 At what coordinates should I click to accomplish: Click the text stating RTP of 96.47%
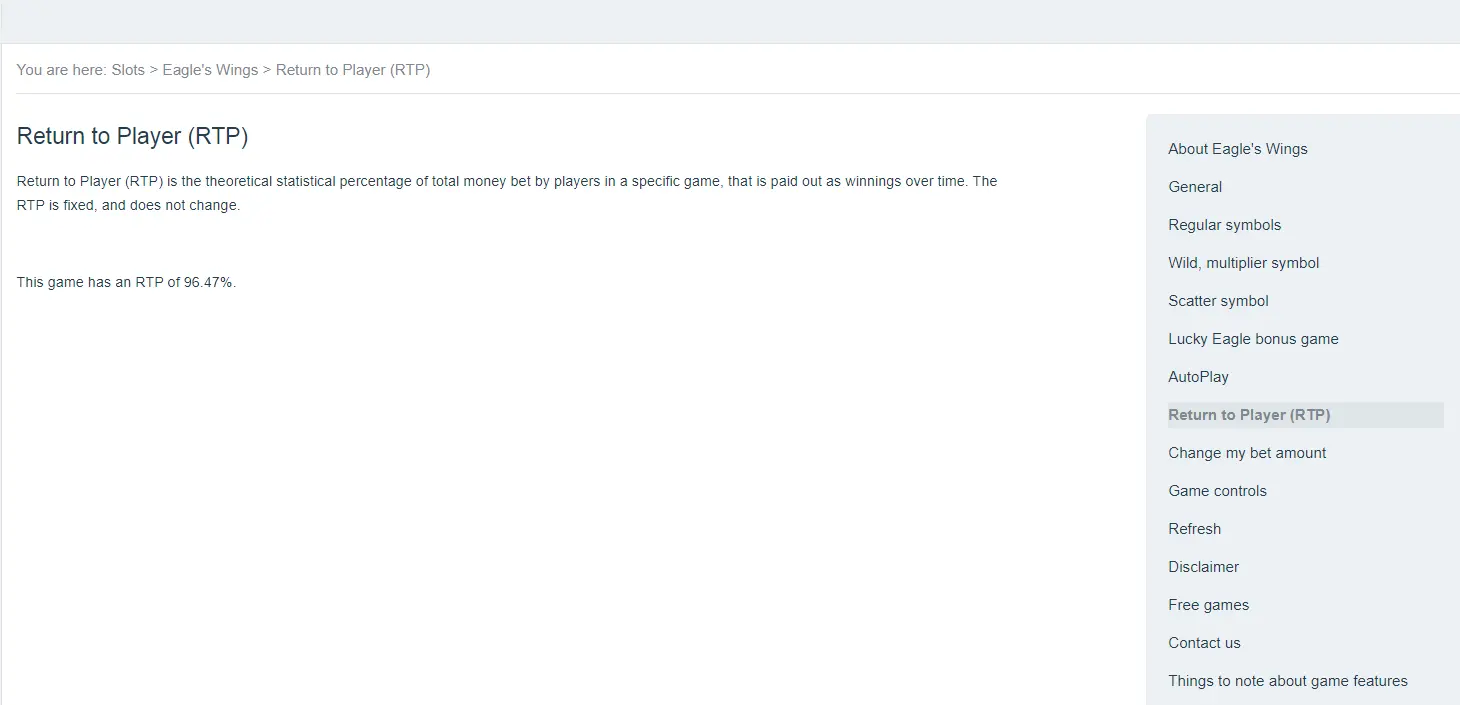[126, 282]
